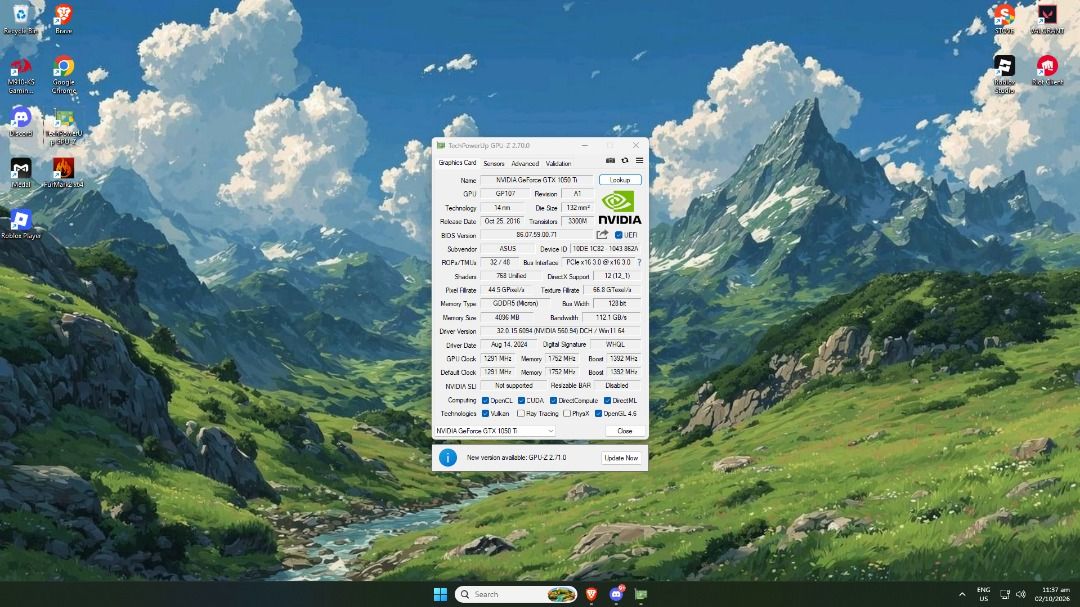Click the blue info icon in update bar

448,457
